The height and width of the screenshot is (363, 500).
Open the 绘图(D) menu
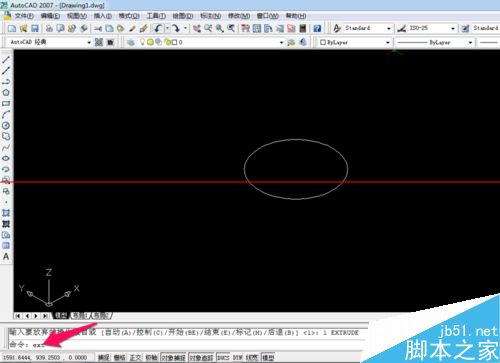click(x=183, y=16)
